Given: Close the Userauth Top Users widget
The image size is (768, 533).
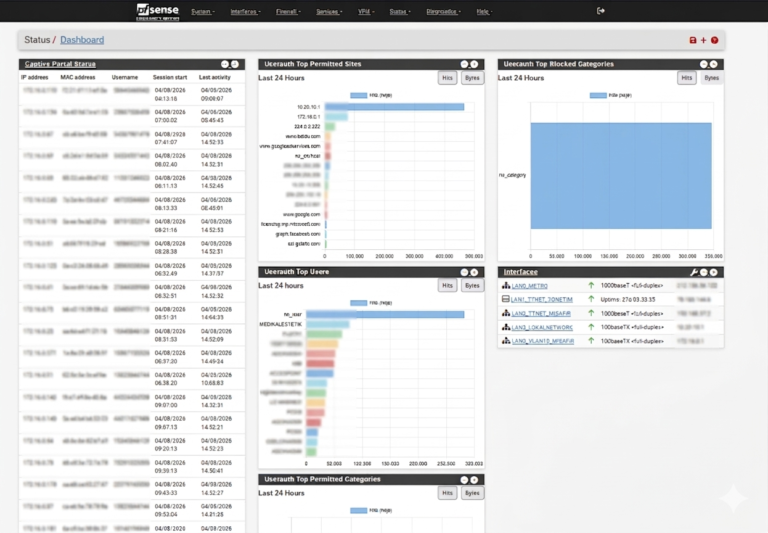Looking at the screenshot, I should tap(474, 272).
